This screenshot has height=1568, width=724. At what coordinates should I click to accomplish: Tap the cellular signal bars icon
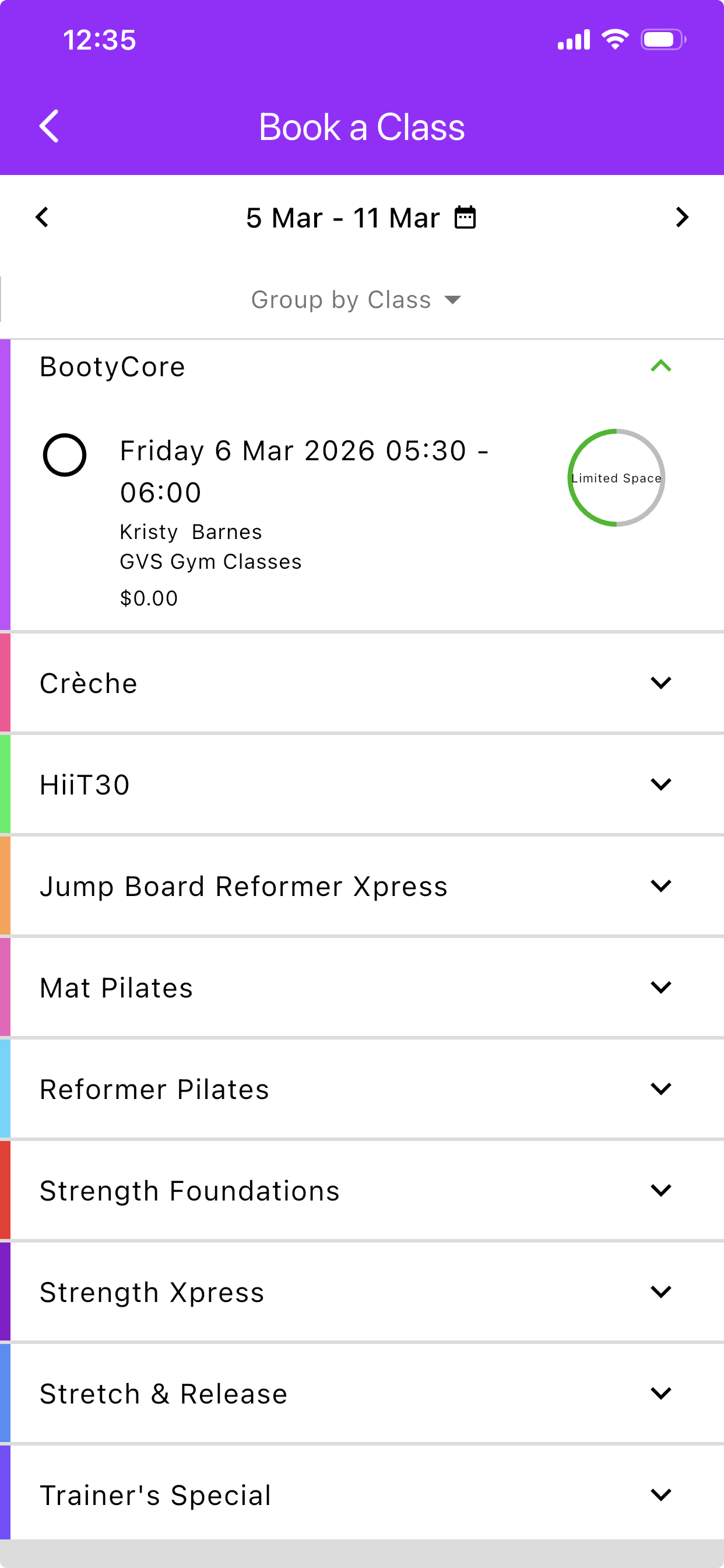(x=573, y=40)
